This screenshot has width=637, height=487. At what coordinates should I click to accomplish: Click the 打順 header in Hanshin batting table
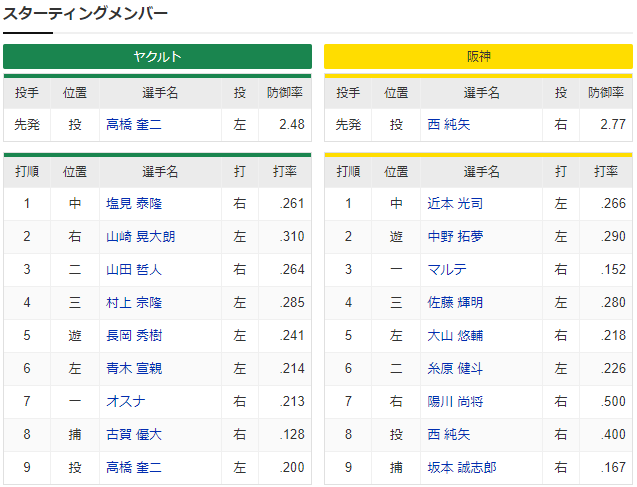coord(348,172)
